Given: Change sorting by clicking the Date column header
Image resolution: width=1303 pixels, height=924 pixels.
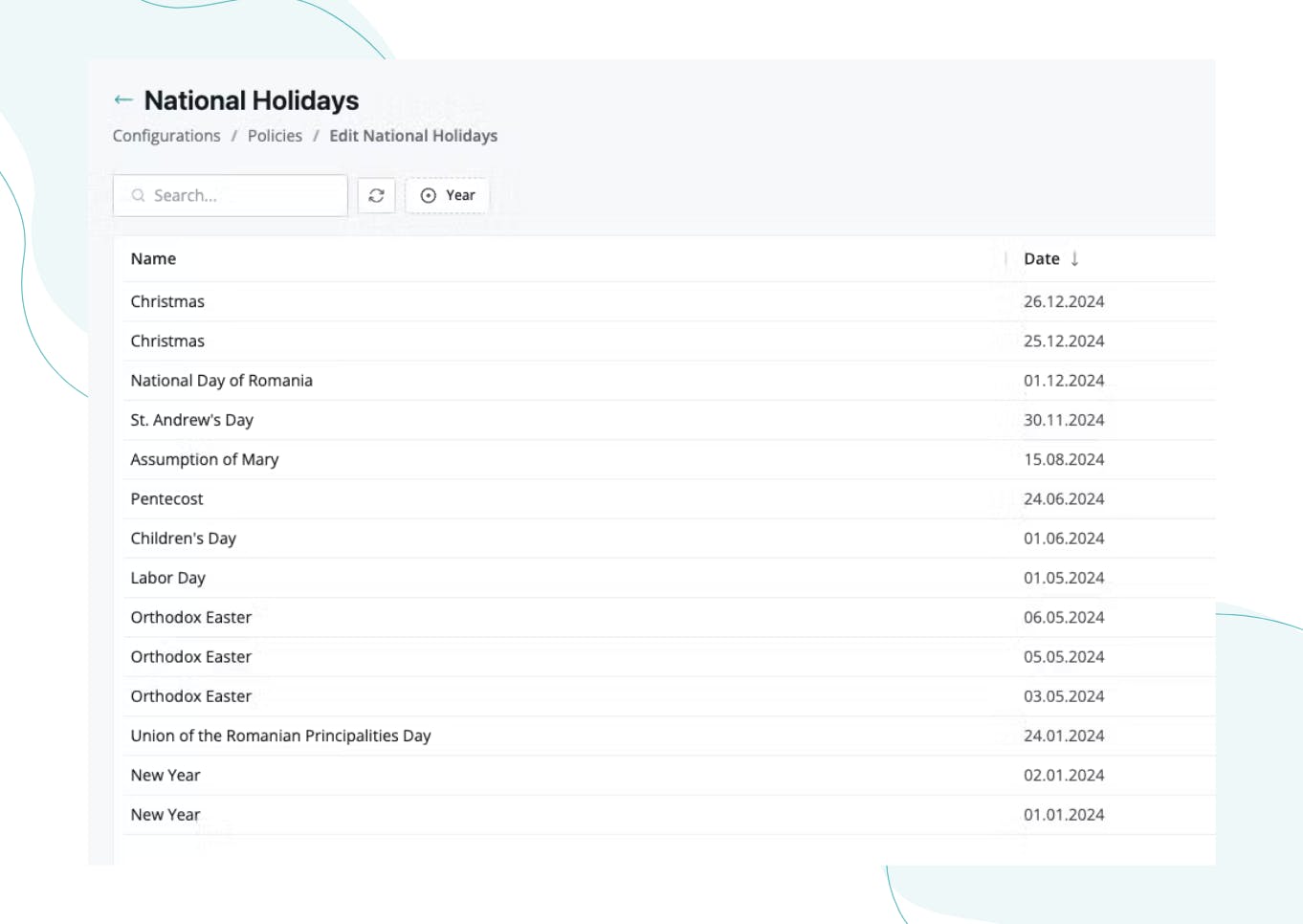Looking at the screenshot, I should [x=1040, y=258].
